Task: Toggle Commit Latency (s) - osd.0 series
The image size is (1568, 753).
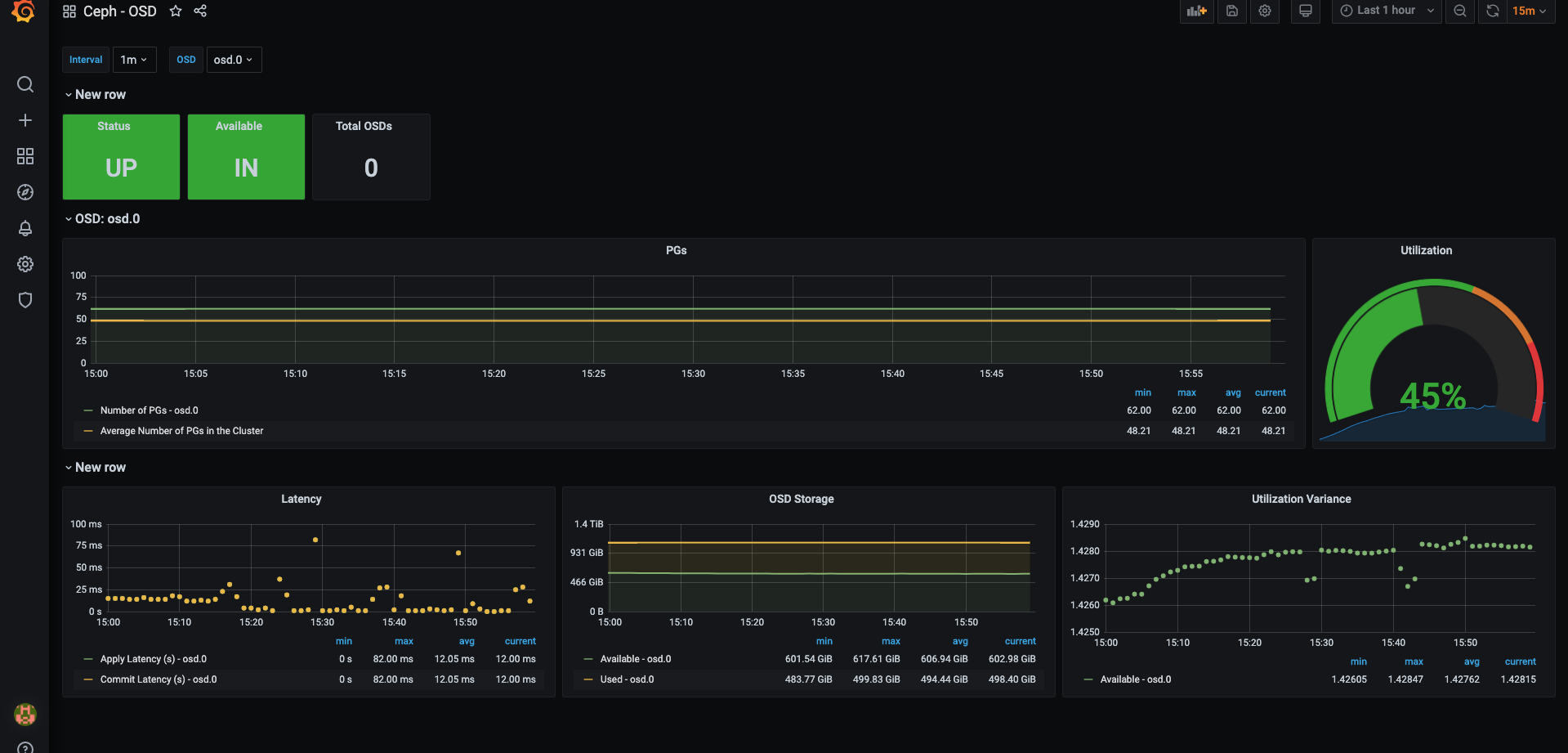Action: (x=159, y=679)
